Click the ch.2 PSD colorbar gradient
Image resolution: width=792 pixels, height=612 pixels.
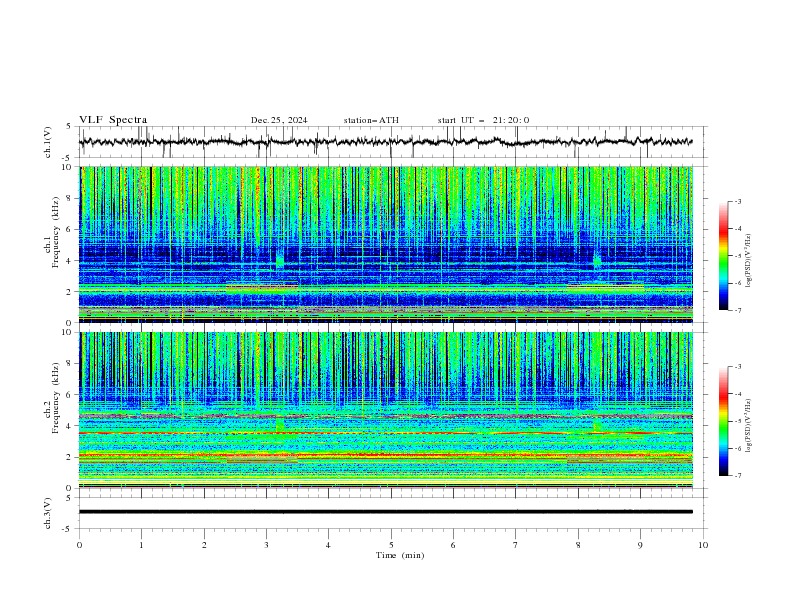tap(724, 421)
